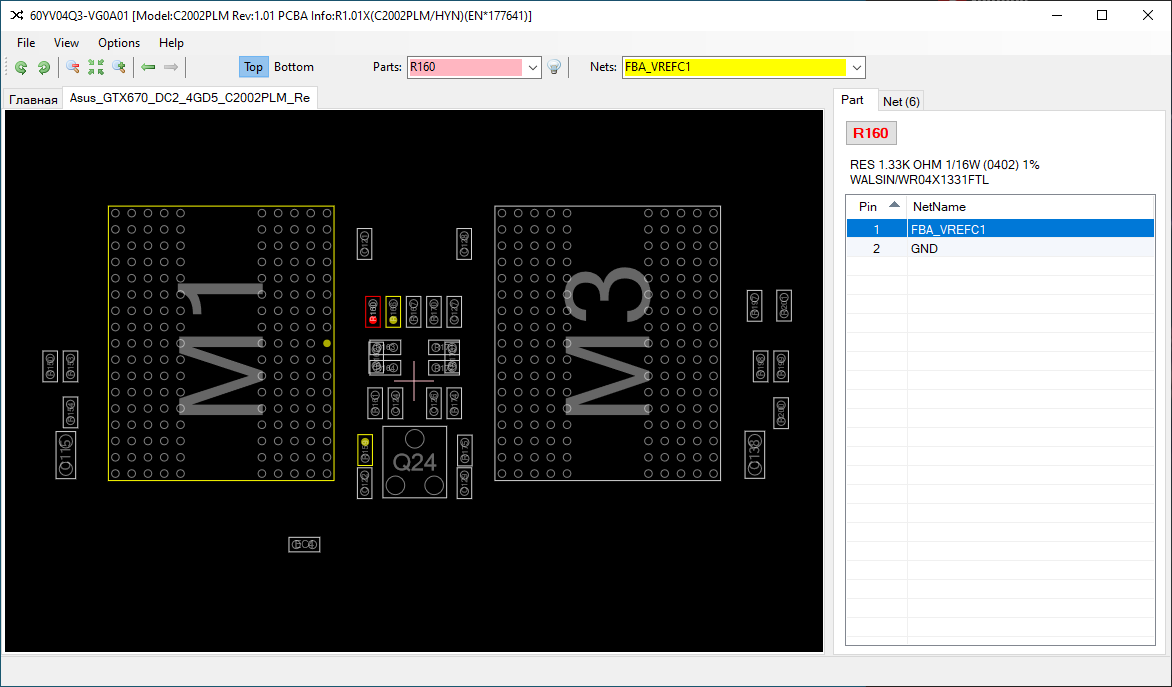Switch to the Net (6) tab

(901, 101)
